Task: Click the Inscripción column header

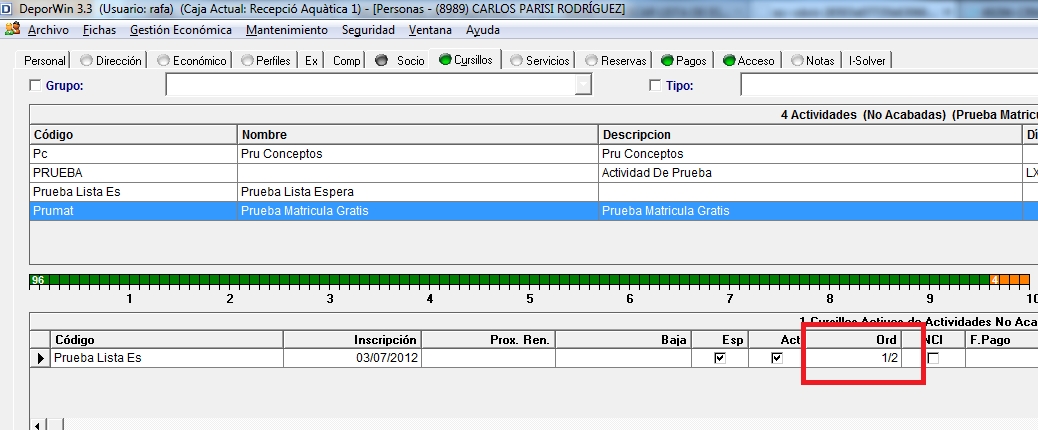Action: [x=352, y=339]
